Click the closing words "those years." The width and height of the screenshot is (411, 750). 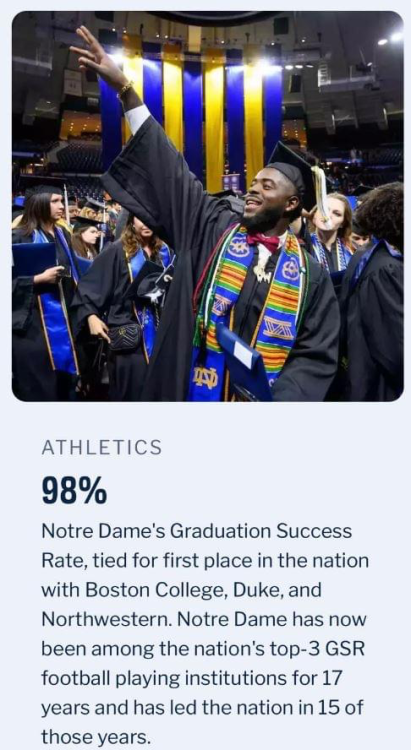coord(96,737)
